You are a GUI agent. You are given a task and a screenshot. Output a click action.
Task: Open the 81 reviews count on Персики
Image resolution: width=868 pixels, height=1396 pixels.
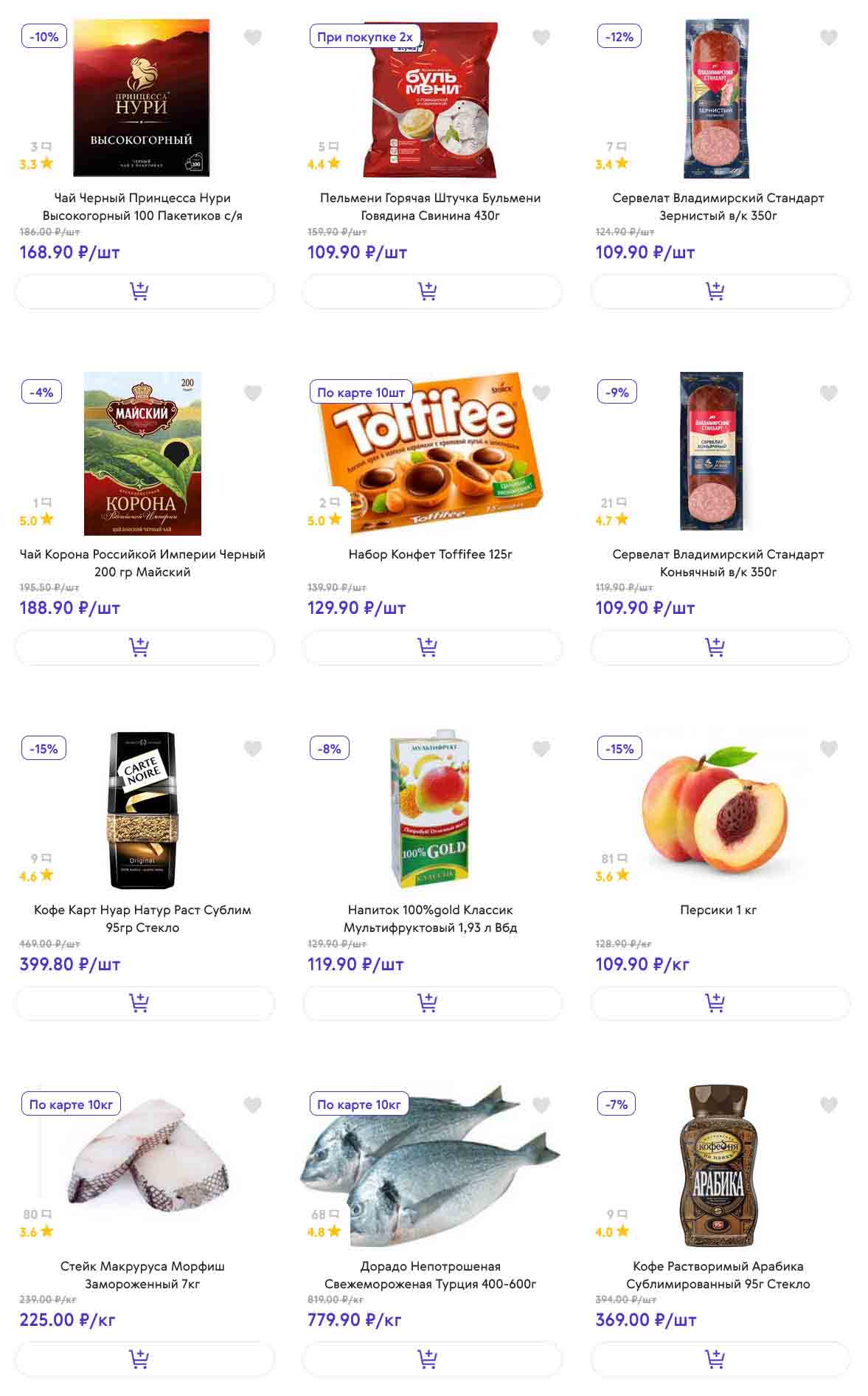coord(614,859)
